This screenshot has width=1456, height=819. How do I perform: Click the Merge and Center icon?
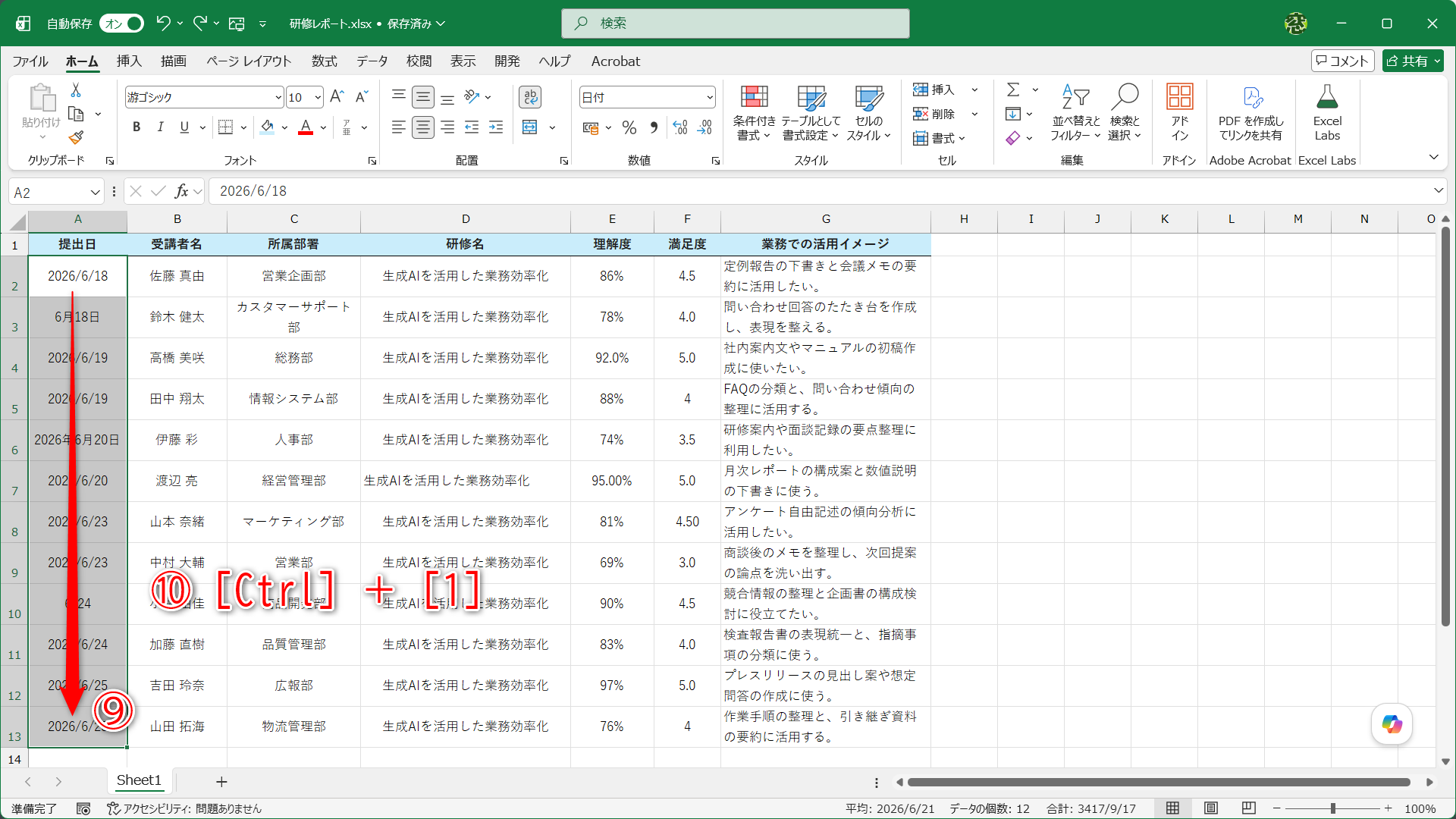tap(530, 127)
